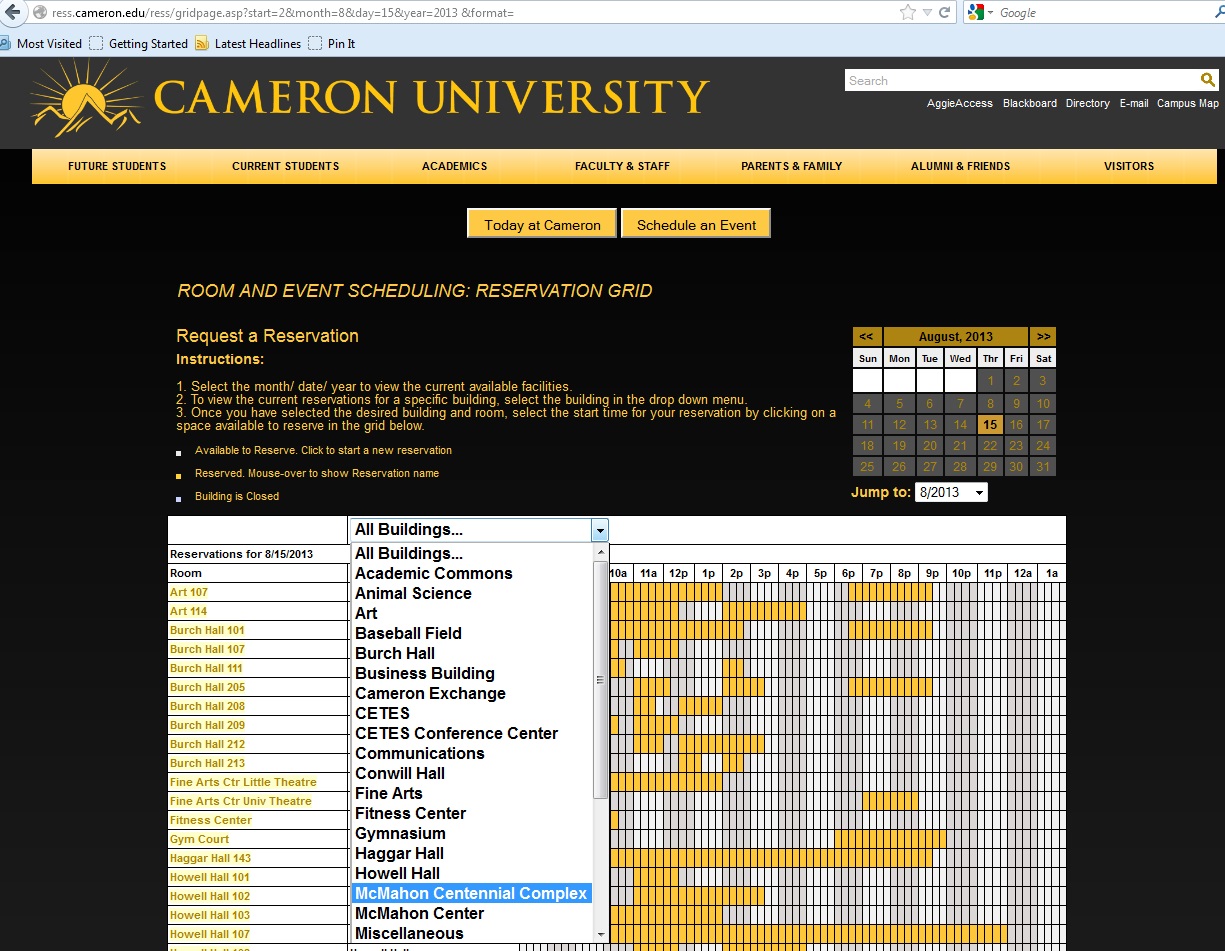
Task: Click the Schedule an Event button
Action: tap(696, 224)
